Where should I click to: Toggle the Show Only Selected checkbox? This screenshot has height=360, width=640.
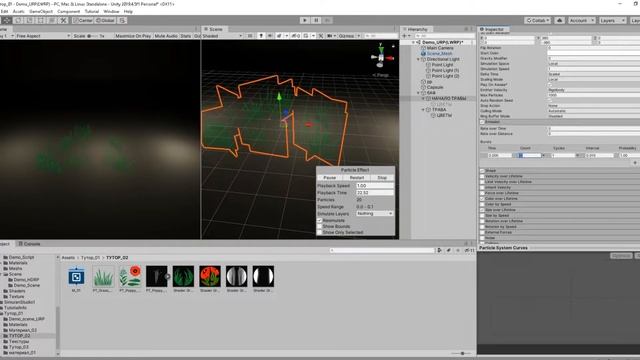320,232
